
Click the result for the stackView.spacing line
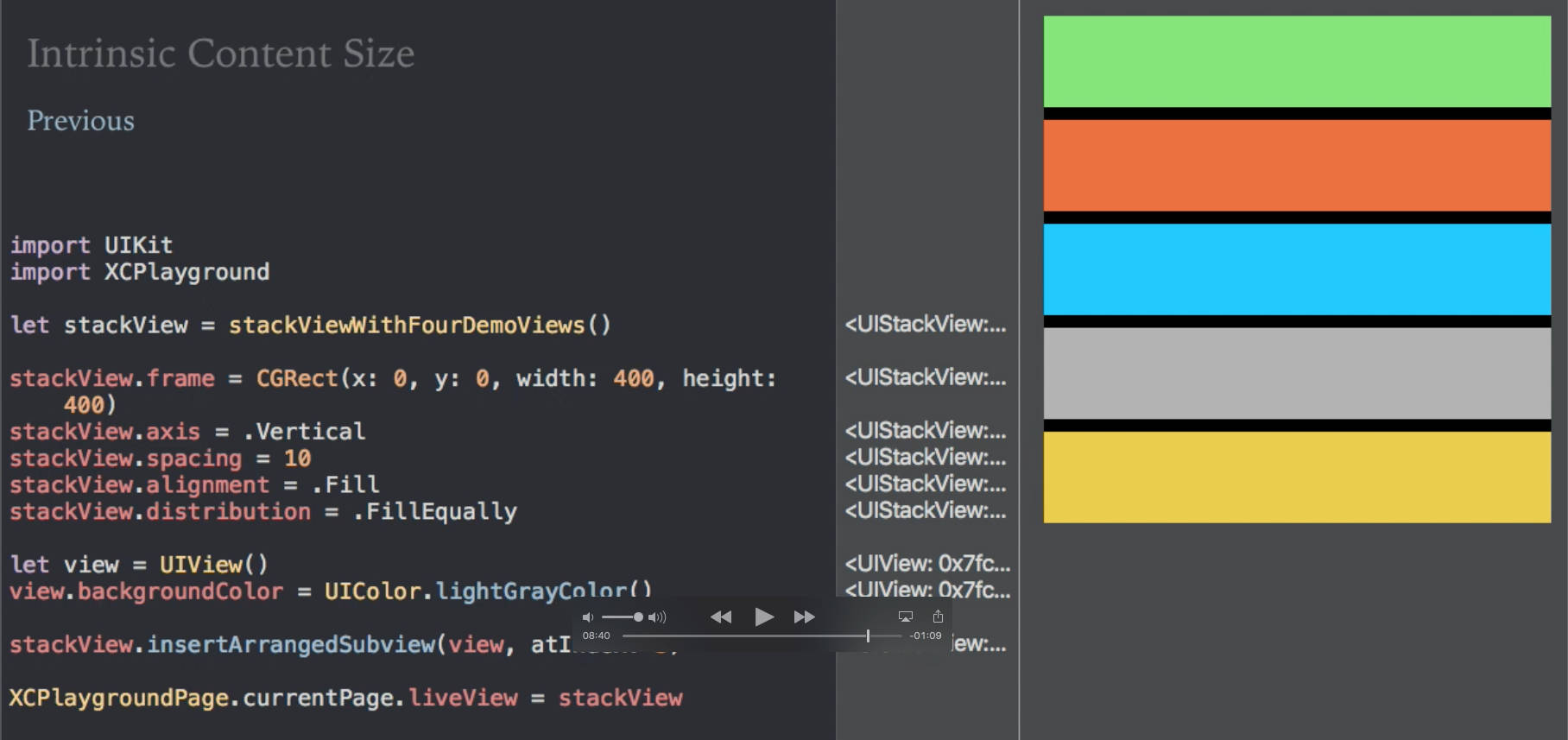tap(926, 457)
